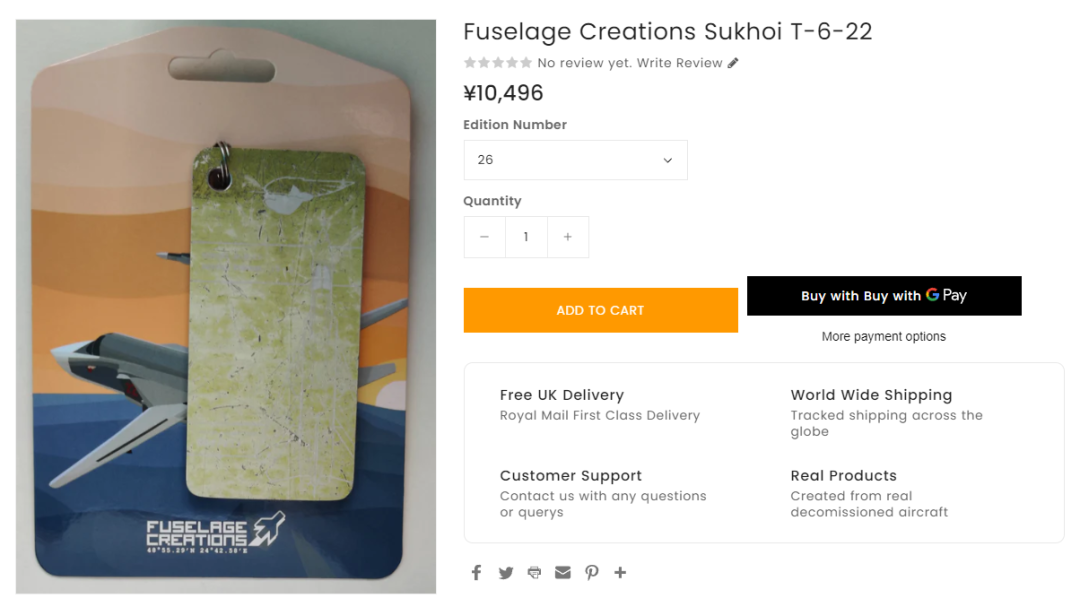
Task: Share product on Facebook
Action: click(476, 573)
